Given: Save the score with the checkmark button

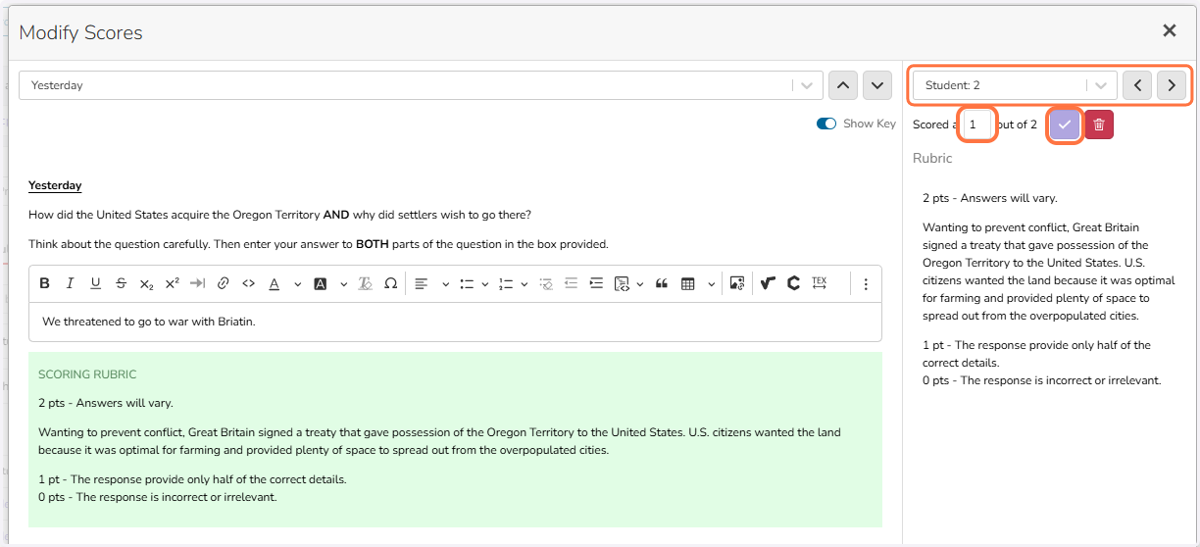Looking at the screenshot, I should click(1064, 125).
